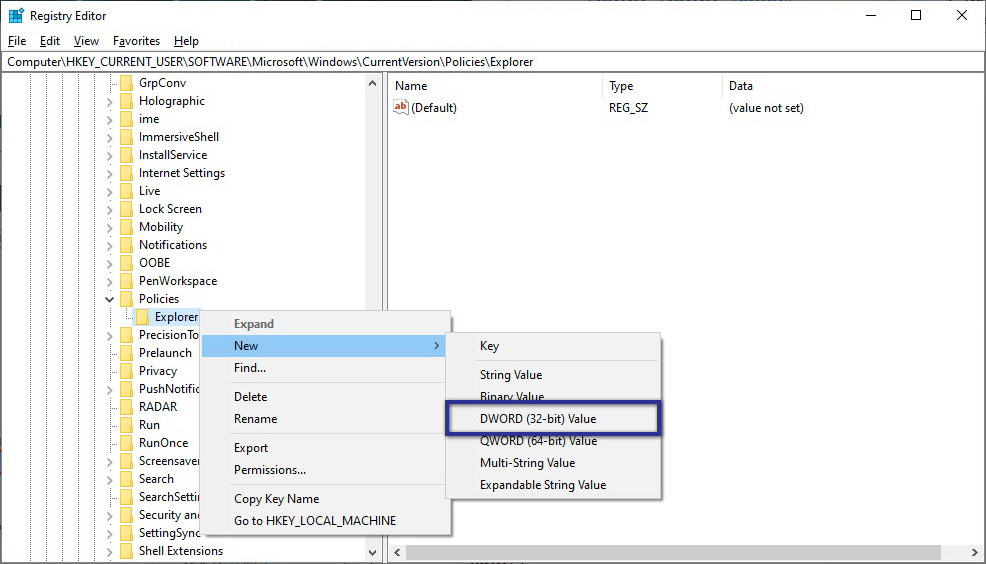Click New in the context menu
Image resolution: width=986 pixels, height=564 pixels.
(x=324, y=346)
